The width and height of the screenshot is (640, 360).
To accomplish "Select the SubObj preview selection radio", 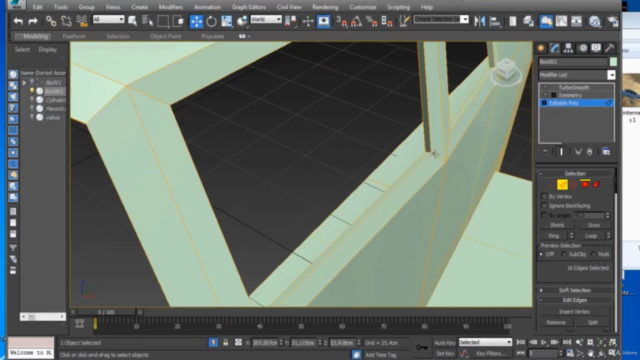I will (564, 254).
